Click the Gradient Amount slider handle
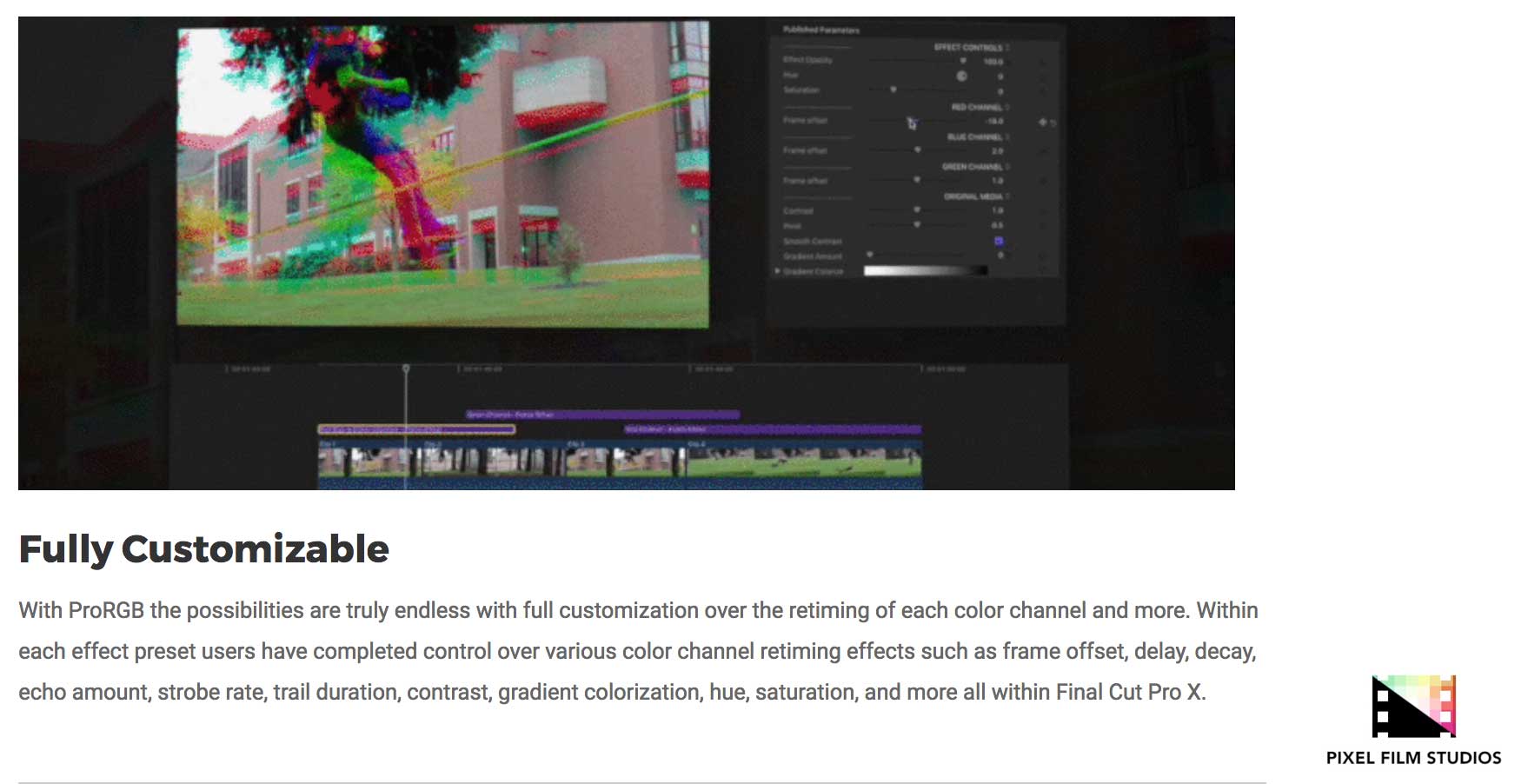 tap(870, 255)
